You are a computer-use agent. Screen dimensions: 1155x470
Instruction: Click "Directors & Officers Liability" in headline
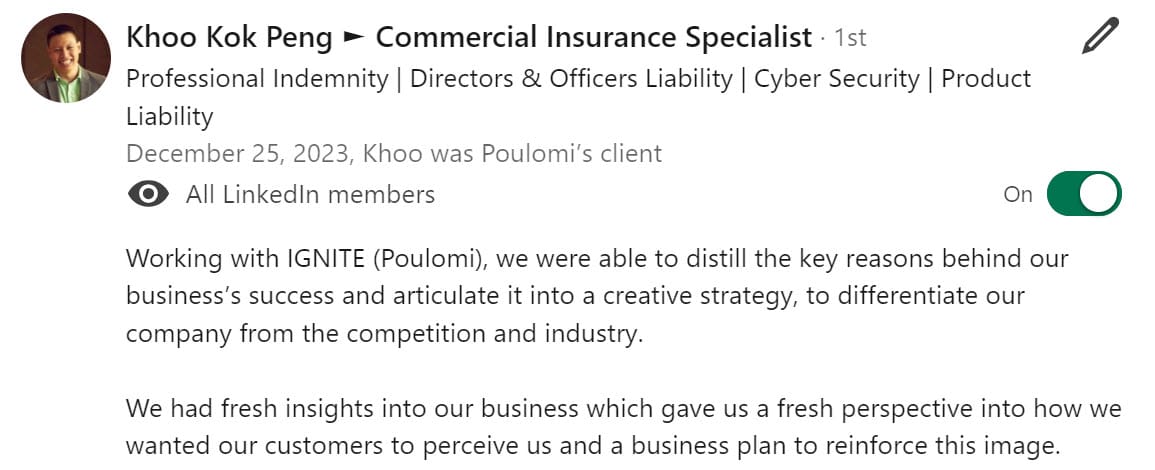pyautogui.click(x=572, y=79)
